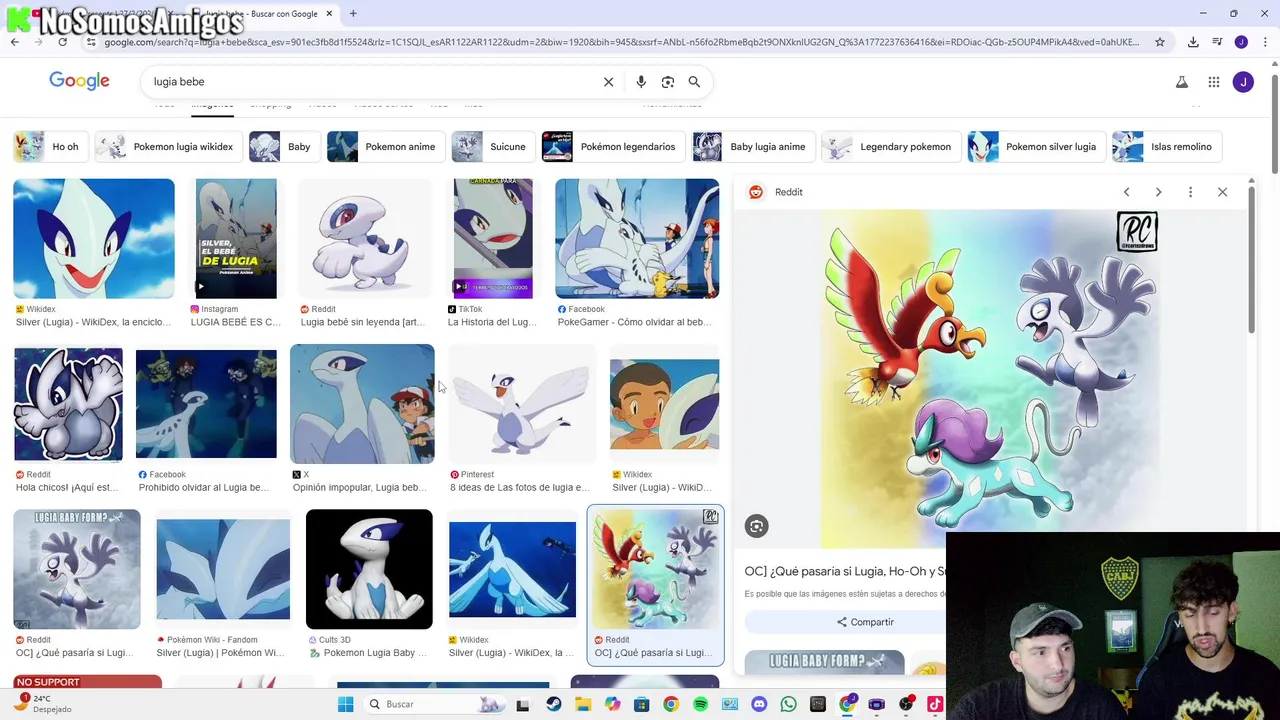Bookmark this page with the star icon
1280x720 pixels.
1160,42
